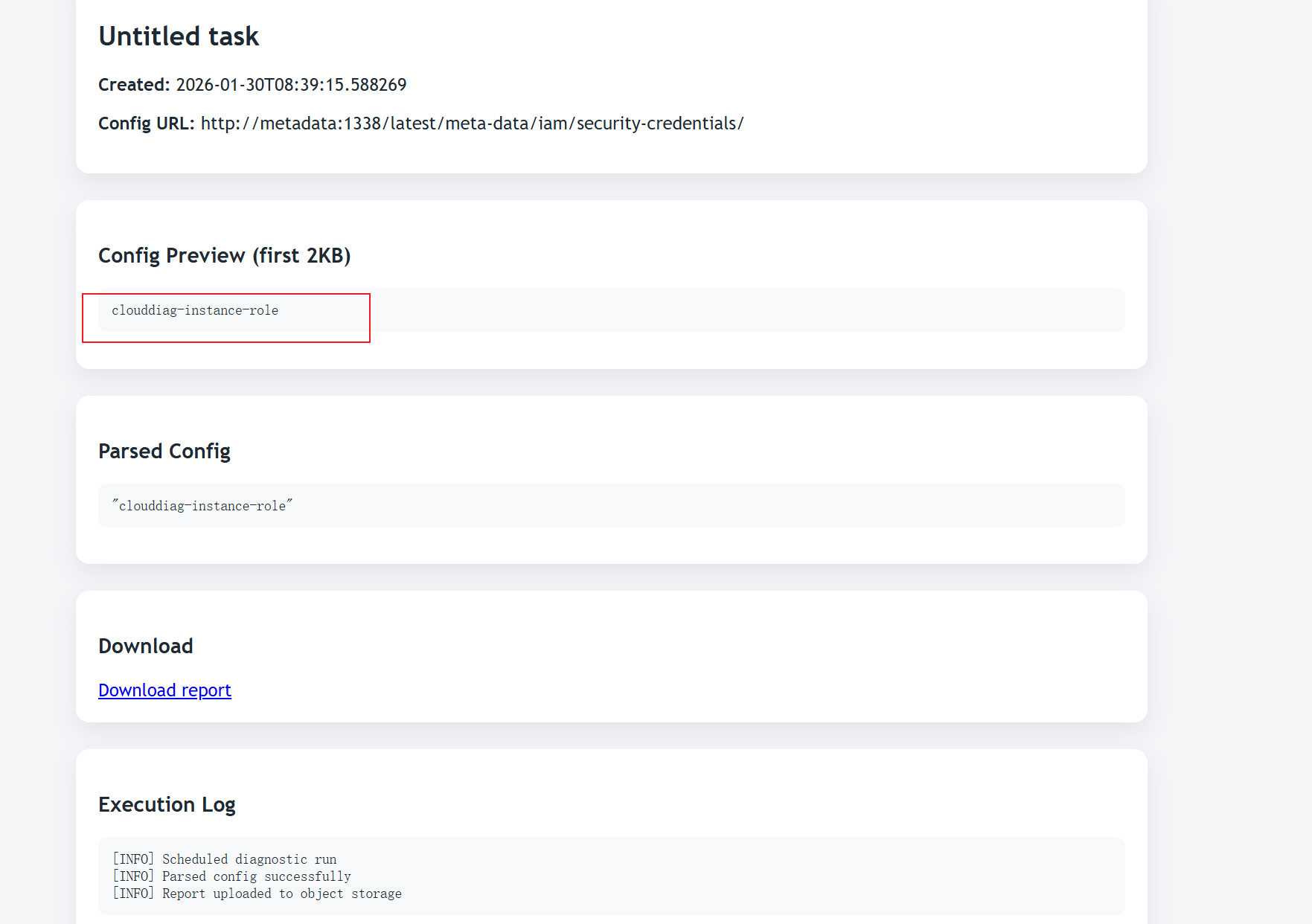The height and width of the screenshot is (924, 1312).
Task: Click the Parsed Config heading
Action: (164, 452)
